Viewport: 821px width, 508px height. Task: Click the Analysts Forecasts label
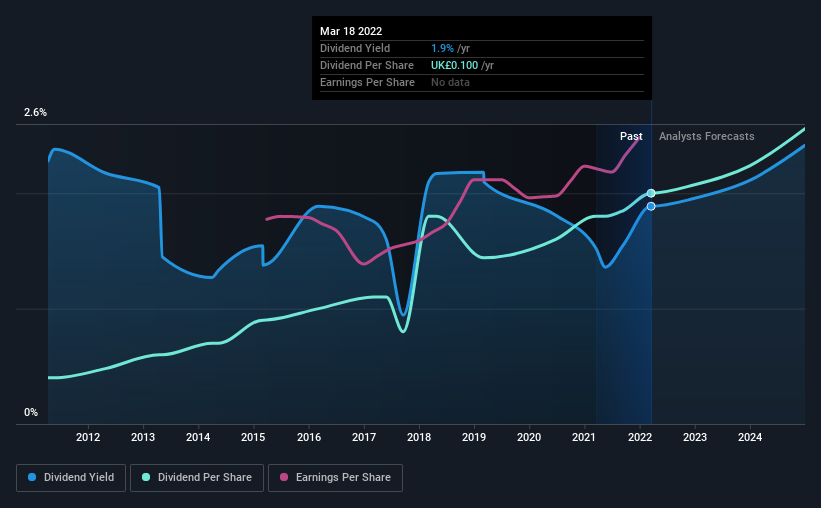706,136
